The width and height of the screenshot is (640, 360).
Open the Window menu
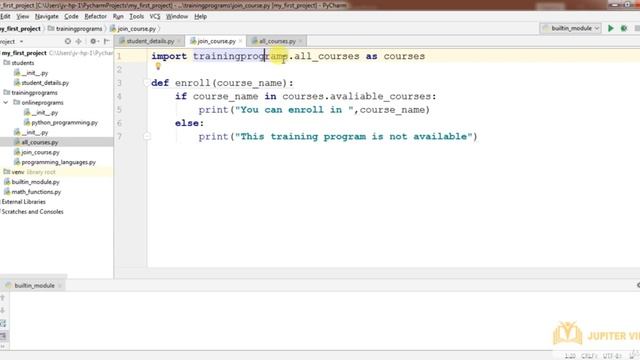pyautogui.click(x=177, y=16)
